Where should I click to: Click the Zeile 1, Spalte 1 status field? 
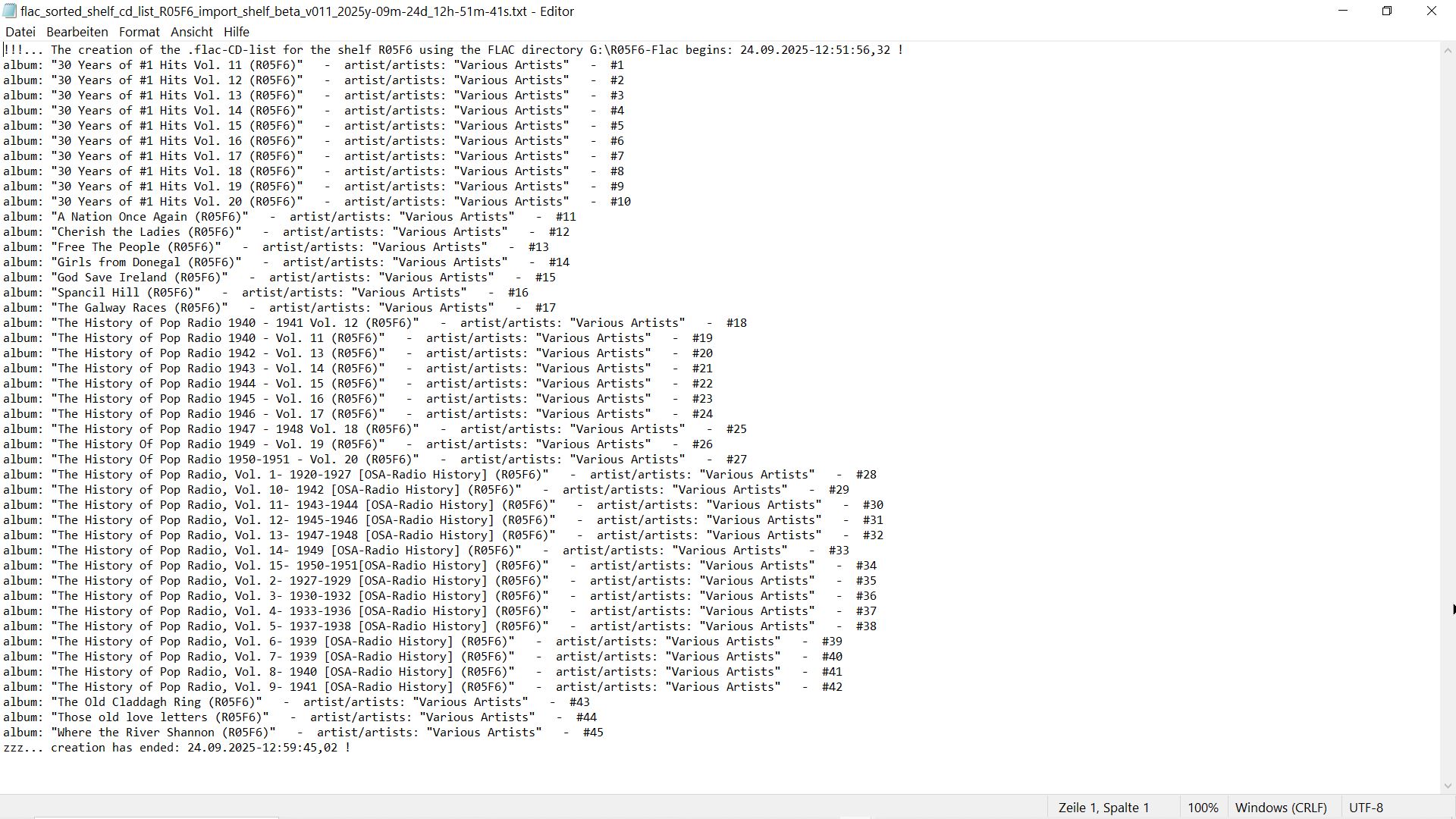click(x=1103, y=808)
